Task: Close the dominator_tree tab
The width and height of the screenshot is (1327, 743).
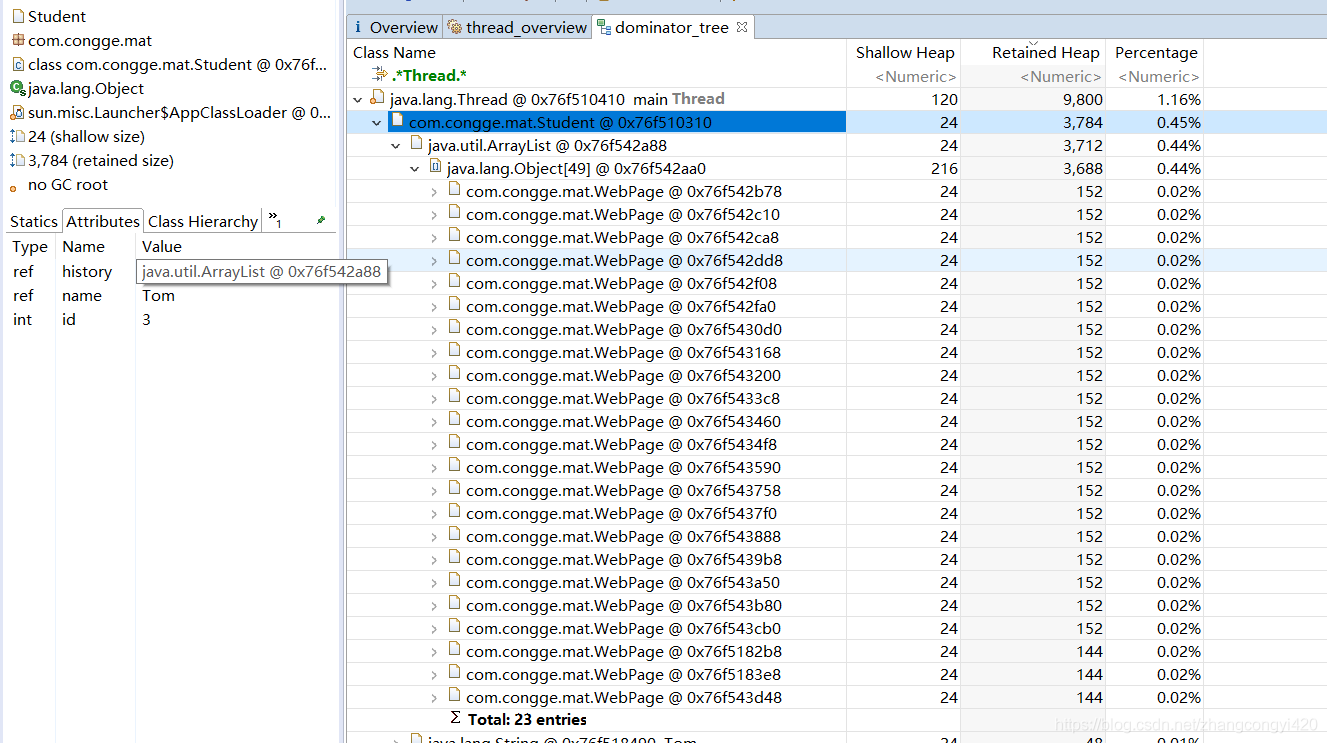Action: tap(741, 27)
